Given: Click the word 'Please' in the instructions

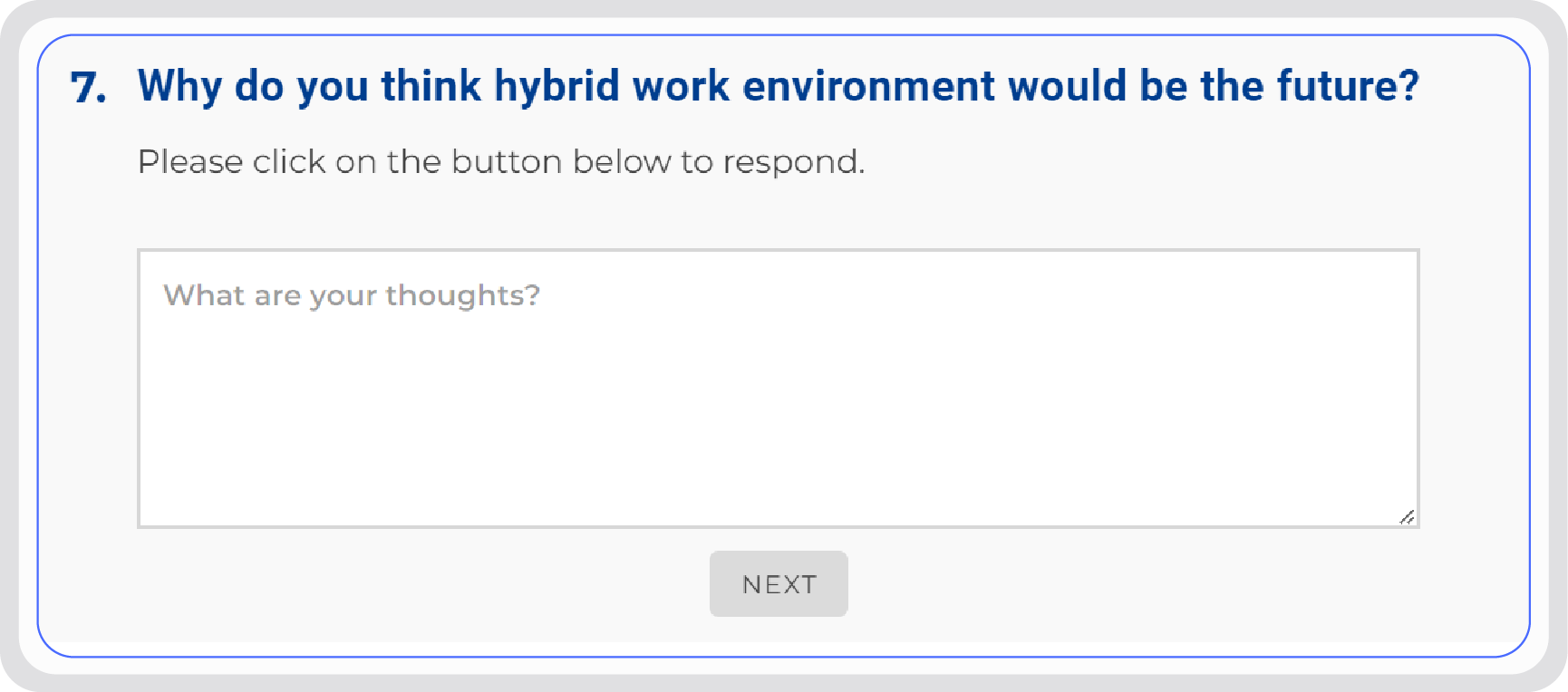Looking at the screenshot, I should point(190,162).
